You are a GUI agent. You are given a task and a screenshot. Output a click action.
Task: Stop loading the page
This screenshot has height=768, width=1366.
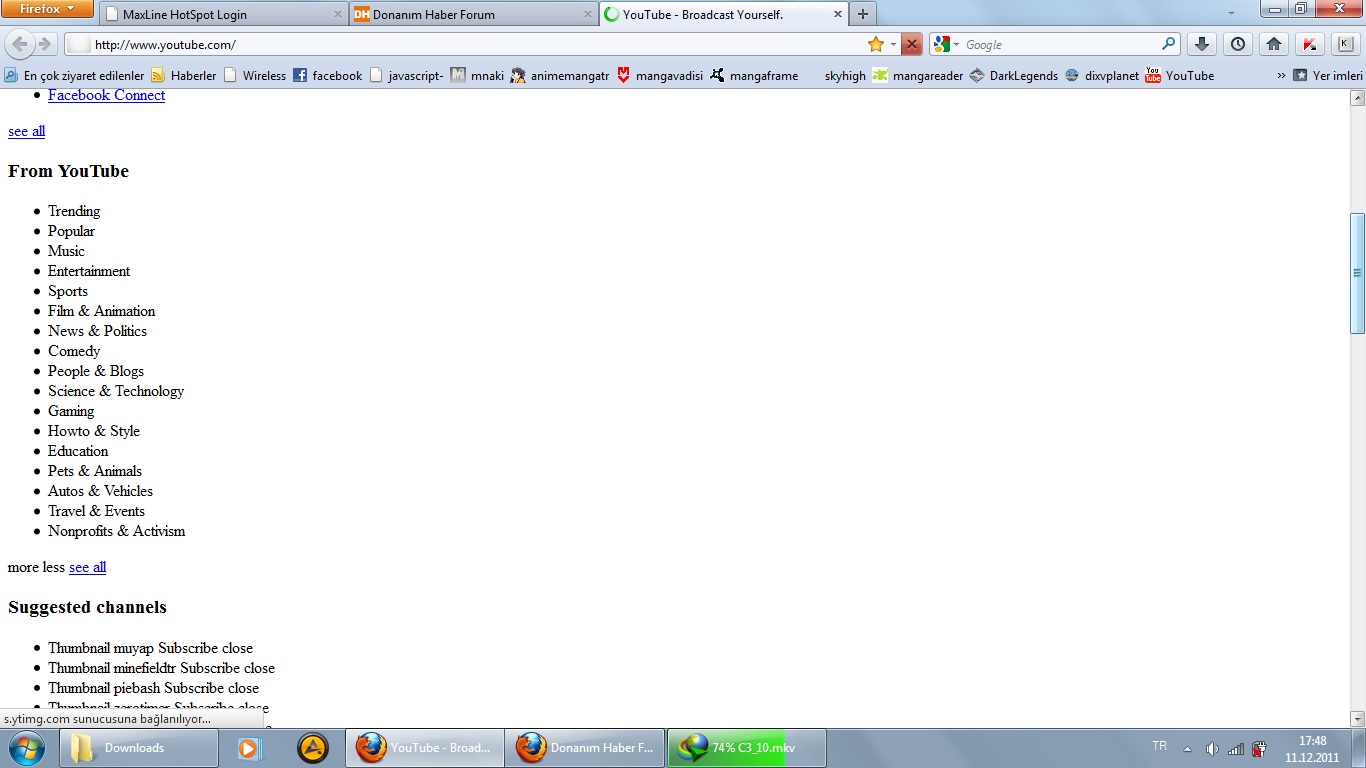point(911,44)
